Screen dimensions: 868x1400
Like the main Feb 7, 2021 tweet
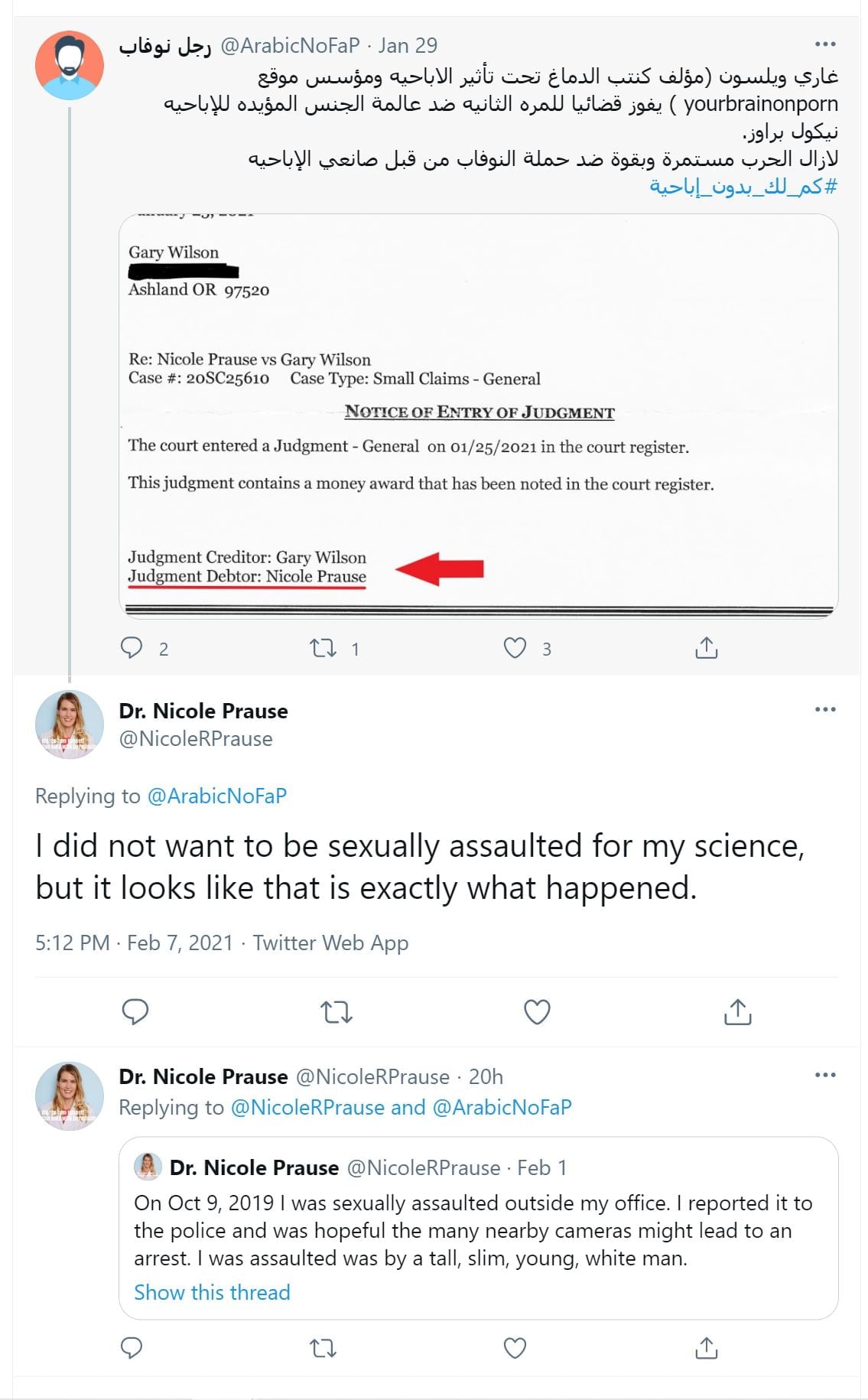pos(537,1011)
